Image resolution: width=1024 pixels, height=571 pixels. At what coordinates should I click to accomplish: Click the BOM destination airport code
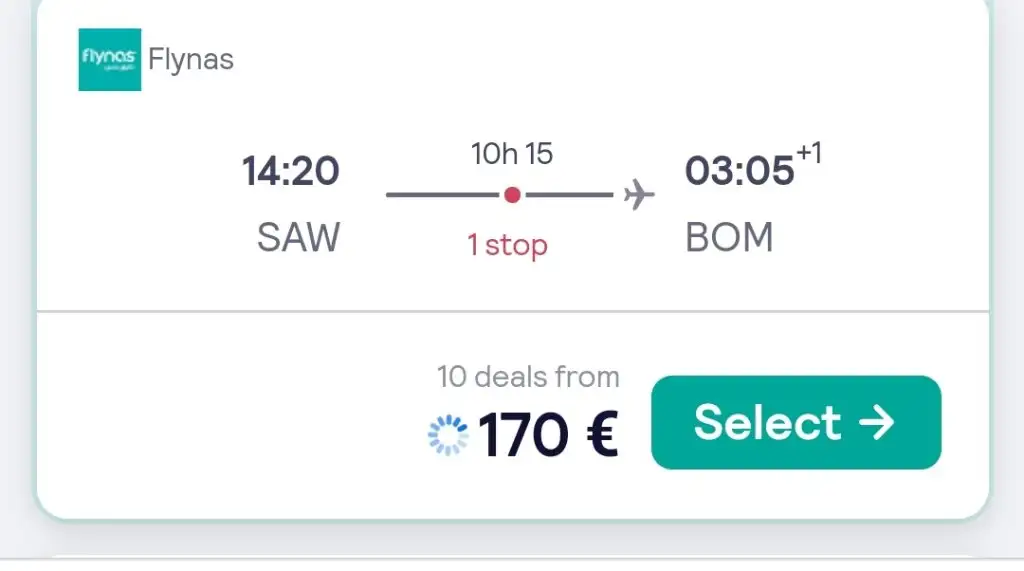pyautogui.click(x=730, y=238)
